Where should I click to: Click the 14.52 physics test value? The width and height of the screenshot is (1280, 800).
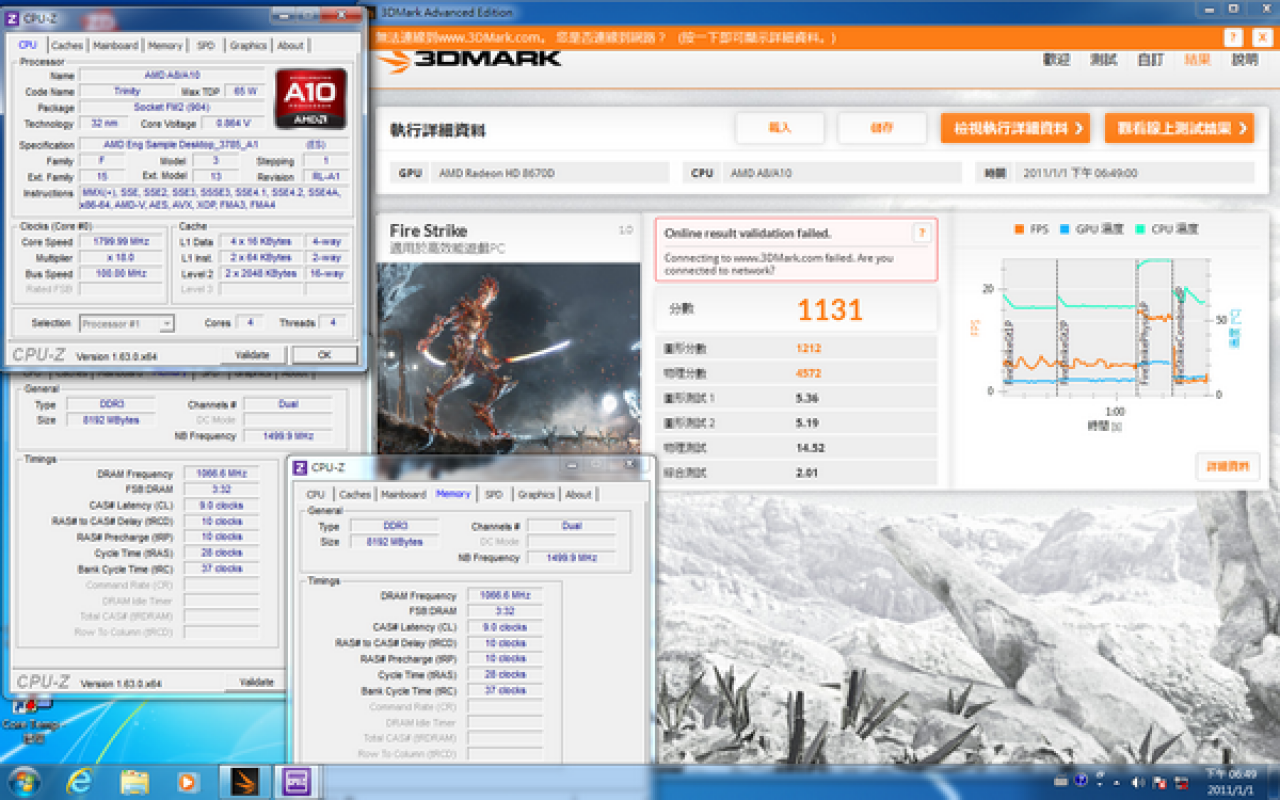tap(810, 448)
